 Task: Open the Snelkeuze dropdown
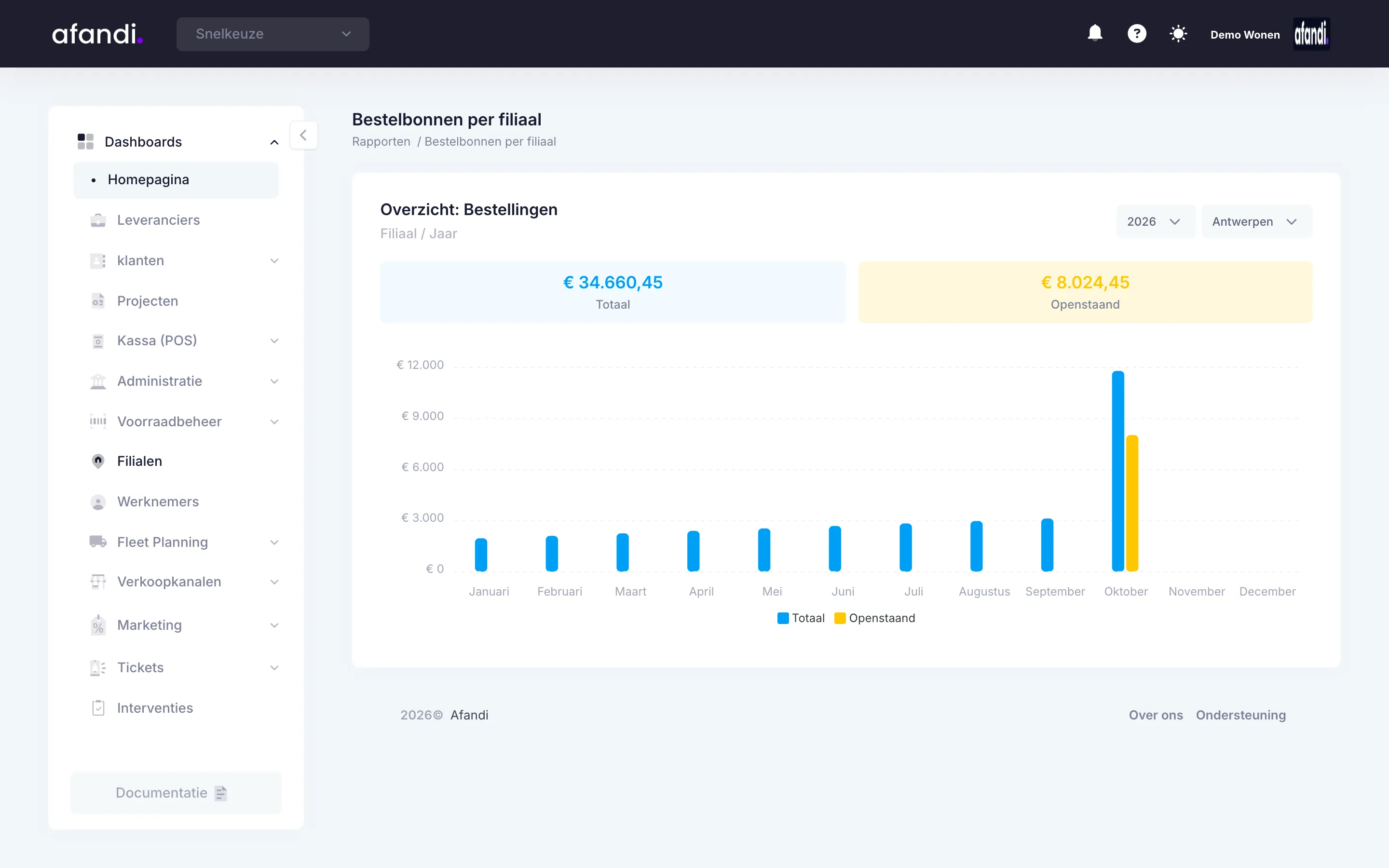coord(272,34)
